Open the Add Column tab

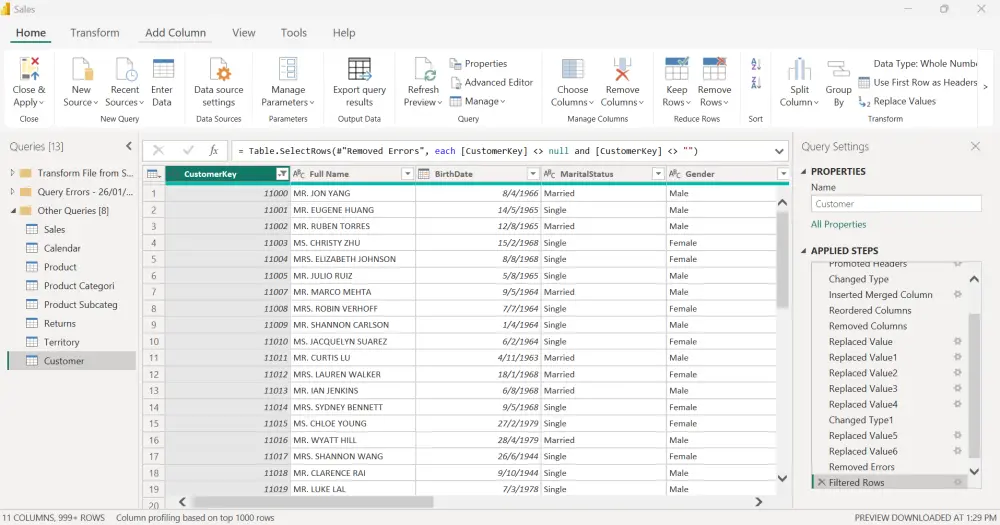click(175, 33)
